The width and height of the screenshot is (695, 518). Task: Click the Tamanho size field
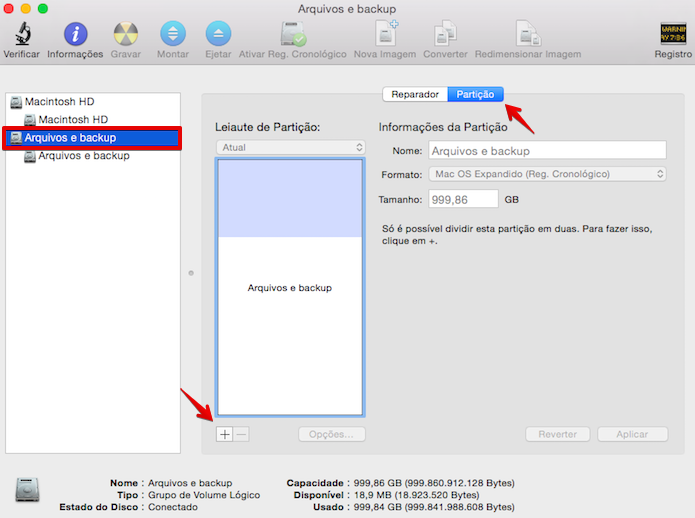click(463, 199)
